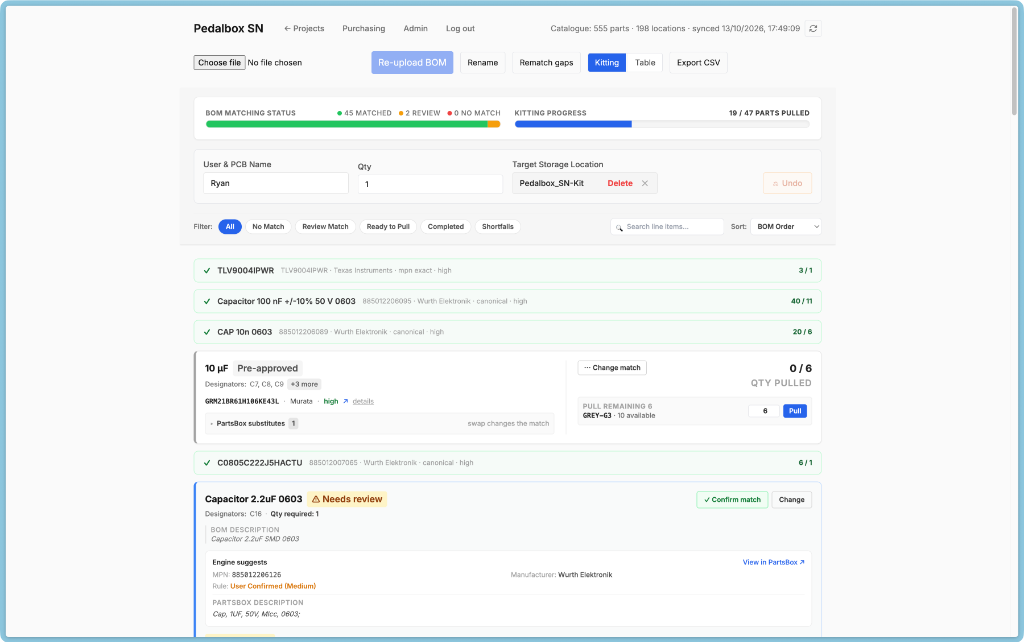Filter by Review Match
Viewport: 1024px width, 642px height.
[325, 227]
